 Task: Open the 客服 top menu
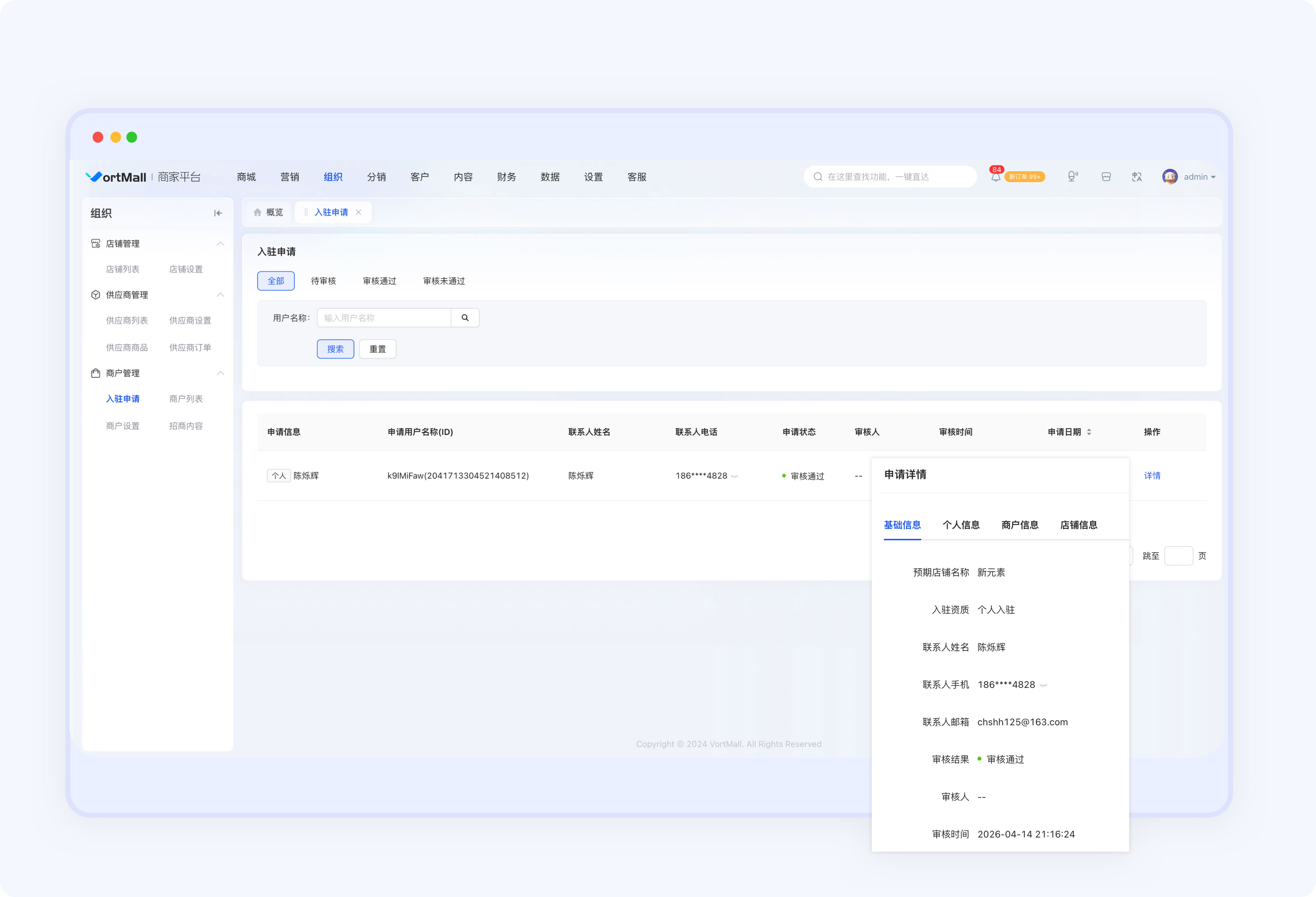tap(637, 177)
